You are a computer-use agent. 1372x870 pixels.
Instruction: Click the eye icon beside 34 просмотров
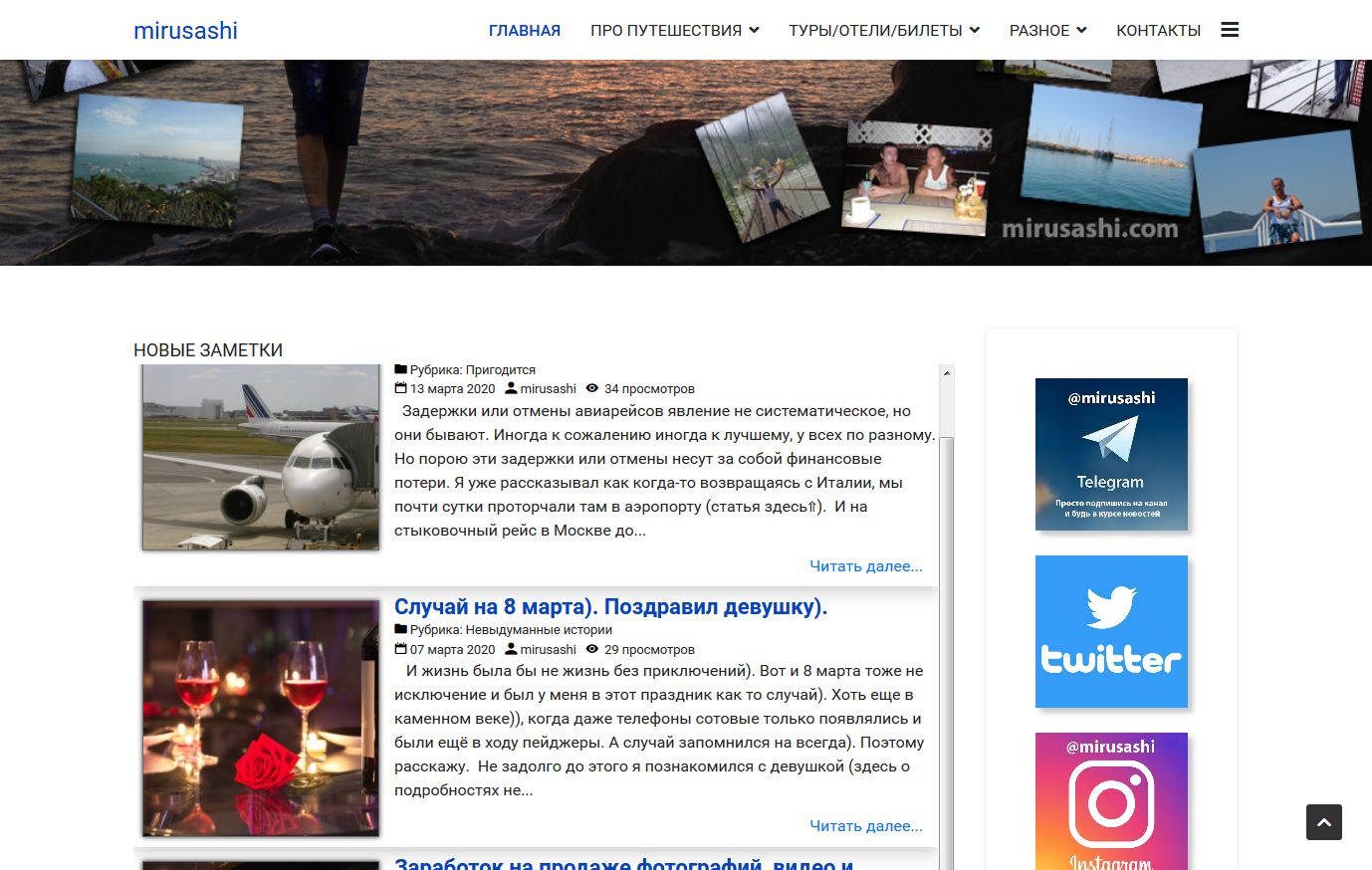pyautogui.click(x=592, y=388)
